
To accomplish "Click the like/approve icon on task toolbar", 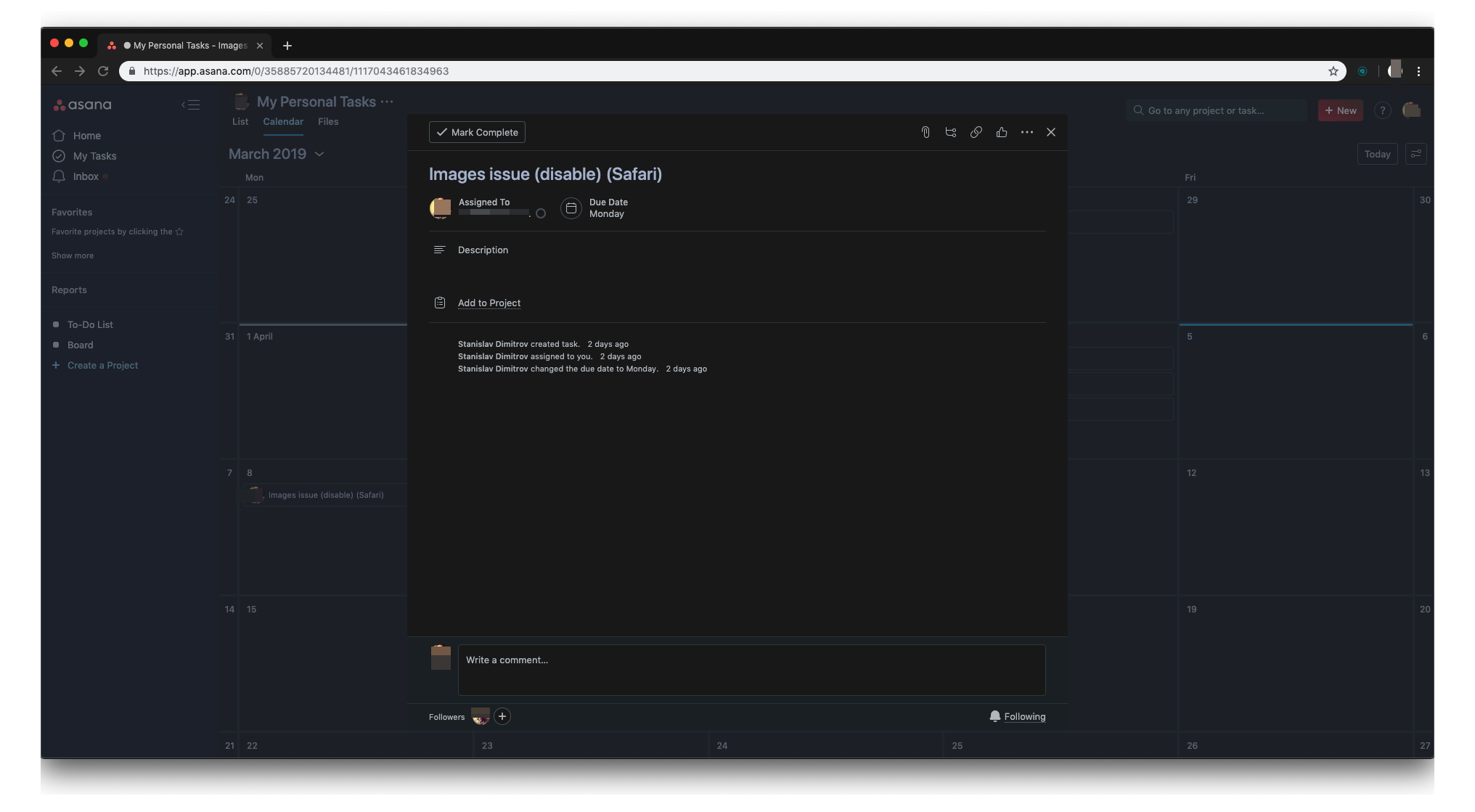I will click(x=1001, y=131).
